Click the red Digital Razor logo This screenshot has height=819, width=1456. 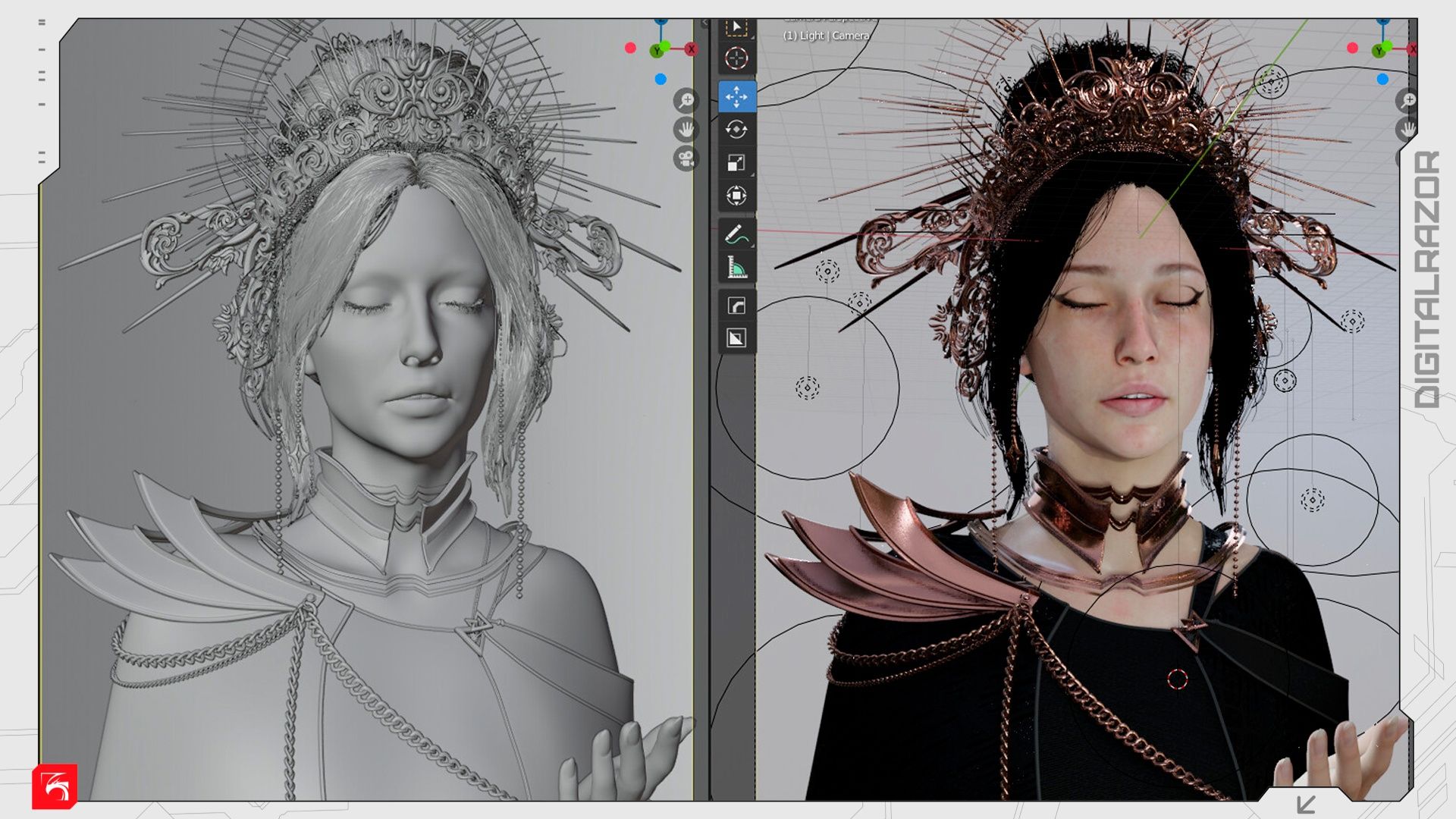point(55,786)
